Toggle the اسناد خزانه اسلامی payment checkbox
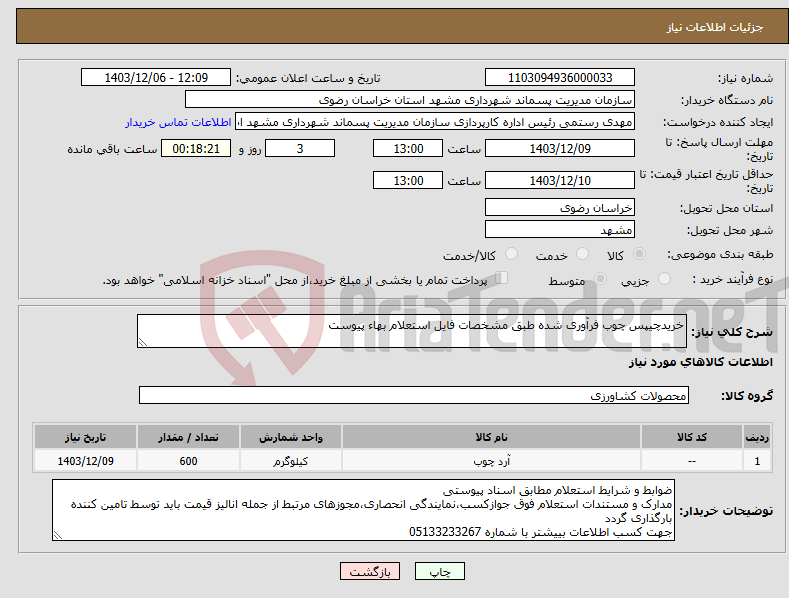The height and width of the screenshot is (598, 789). 502,278
